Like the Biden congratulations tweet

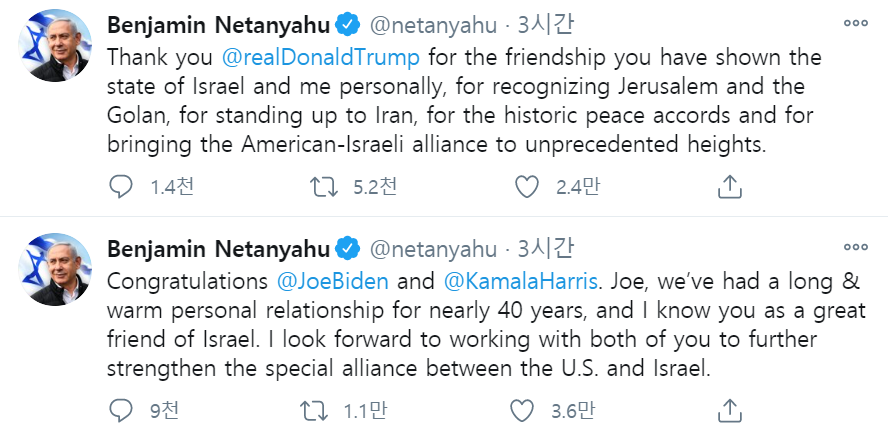522,409
